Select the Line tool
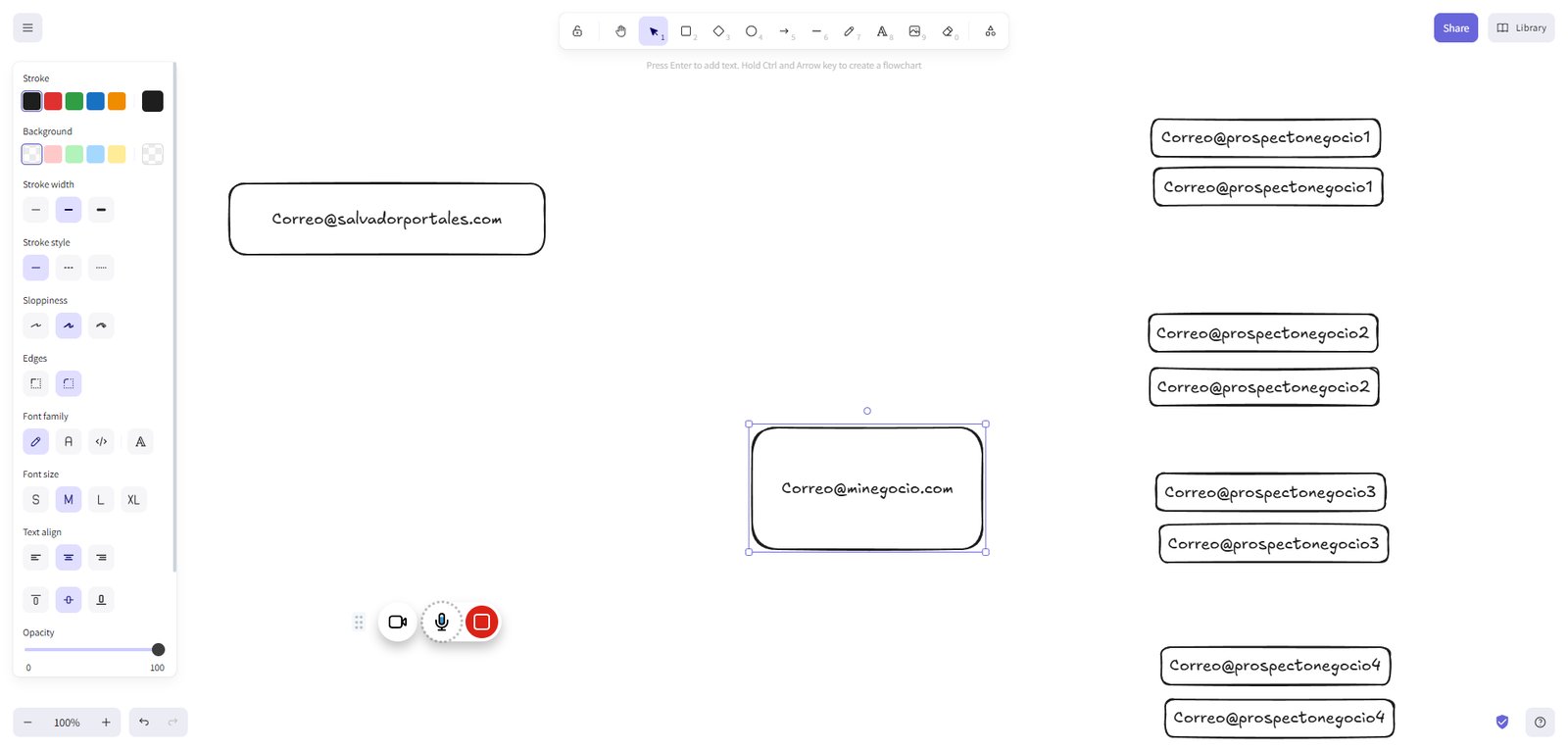The height and width of the screenshot is (750, 1568). (x=816, y=31)
